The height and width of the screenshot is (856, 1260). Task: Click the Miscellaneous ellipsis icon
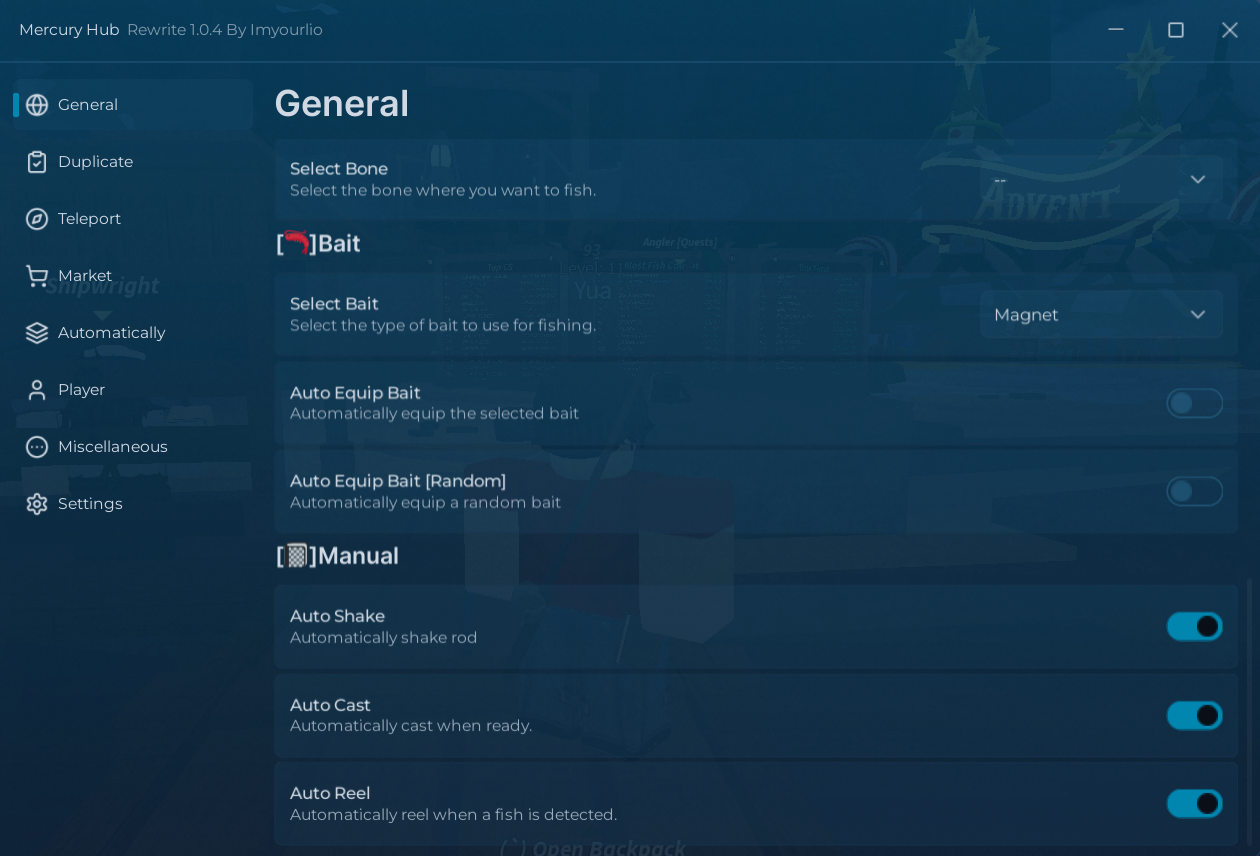click(x=37, y=447)
